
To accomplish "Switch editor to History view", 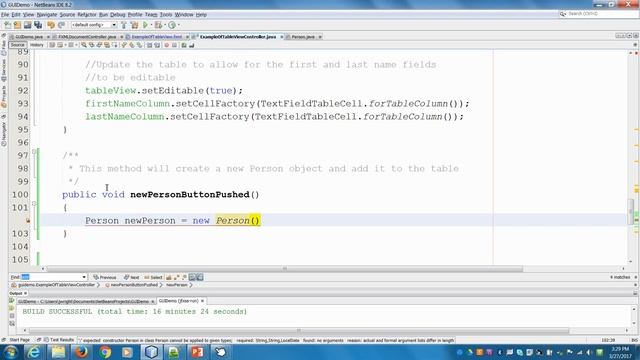I will (37, 45).
